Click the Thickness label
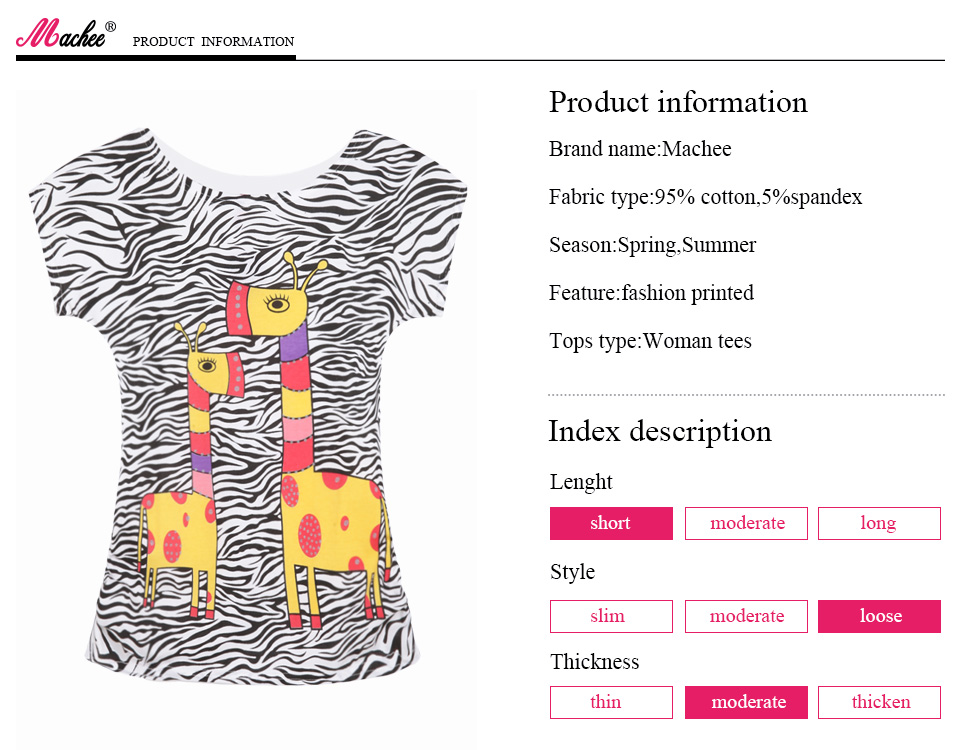 (594, 662)
